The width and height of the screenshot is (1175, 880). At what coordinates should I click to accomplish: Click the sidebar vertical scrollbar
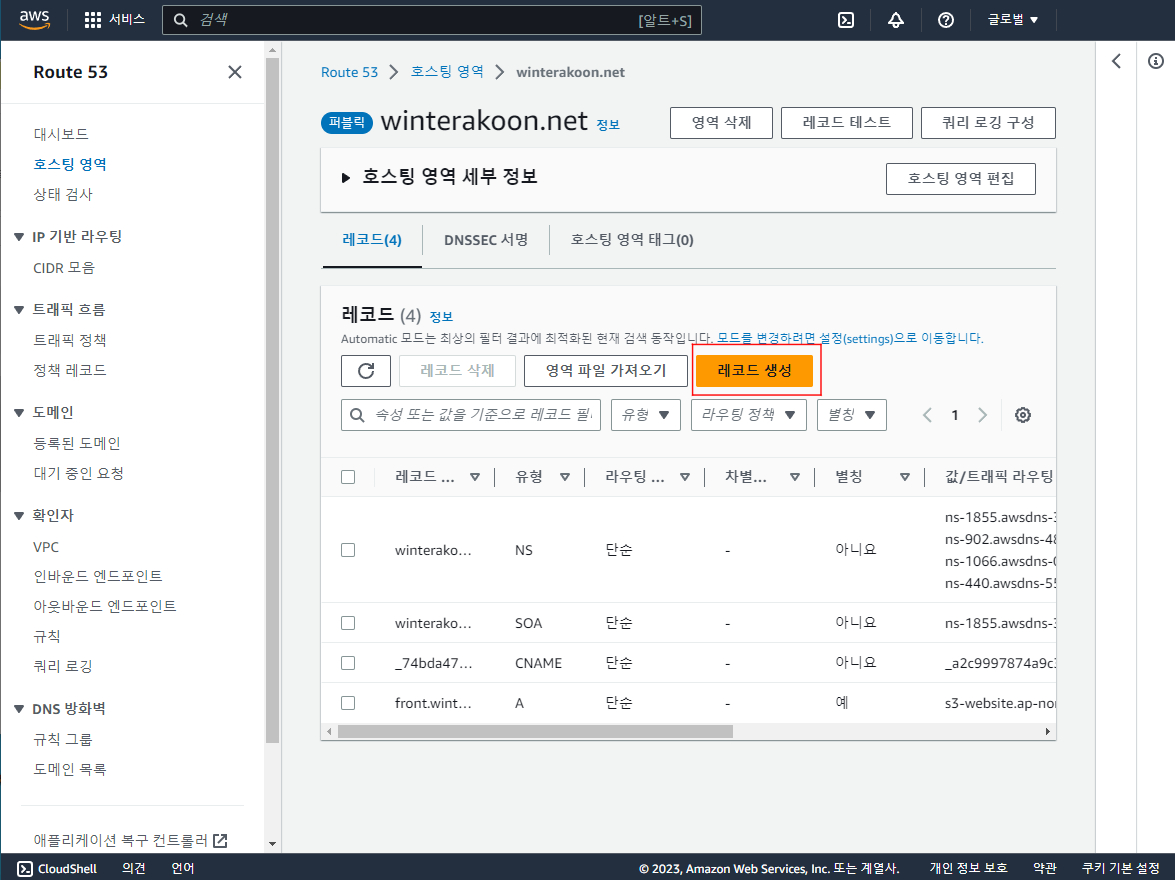272,401
